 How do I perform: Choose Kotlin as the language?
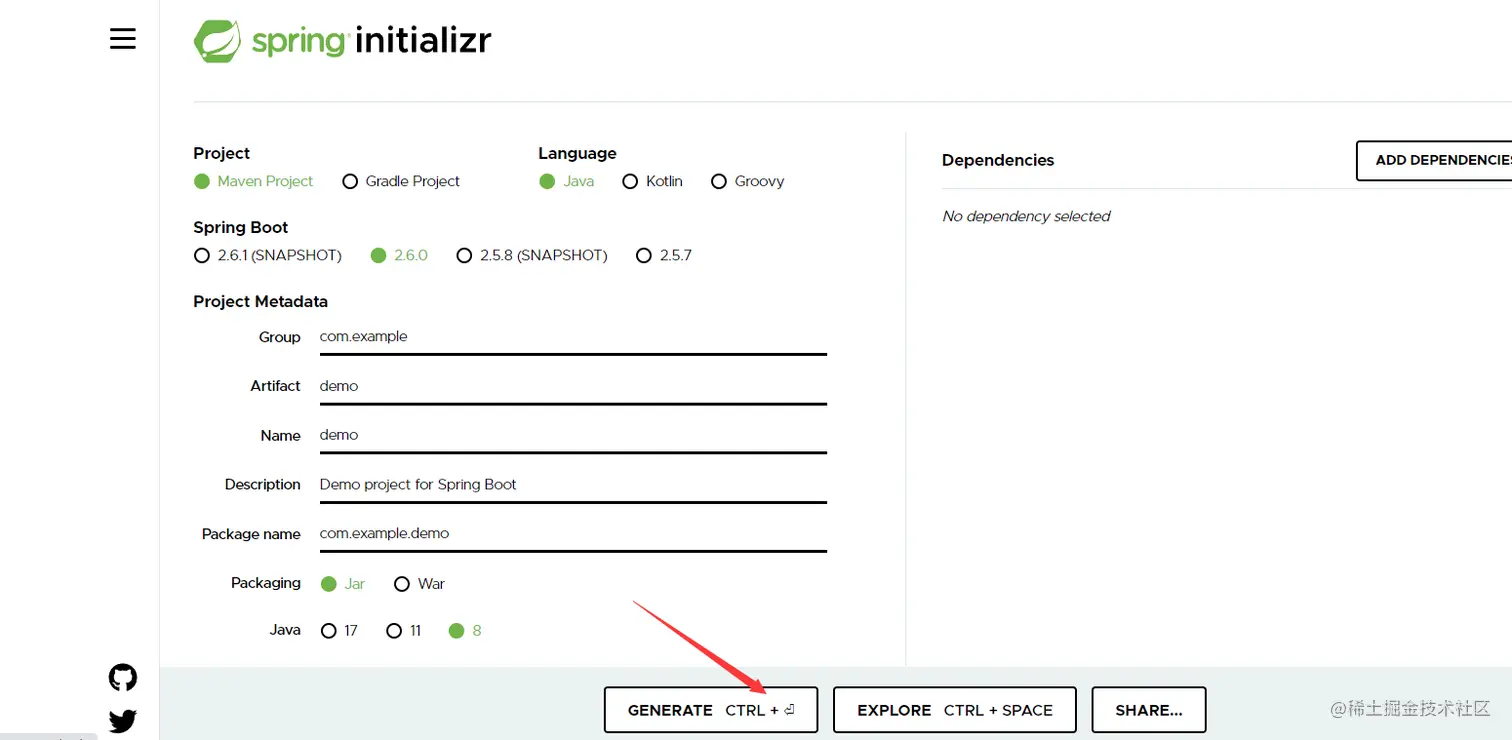pos(652,181)
